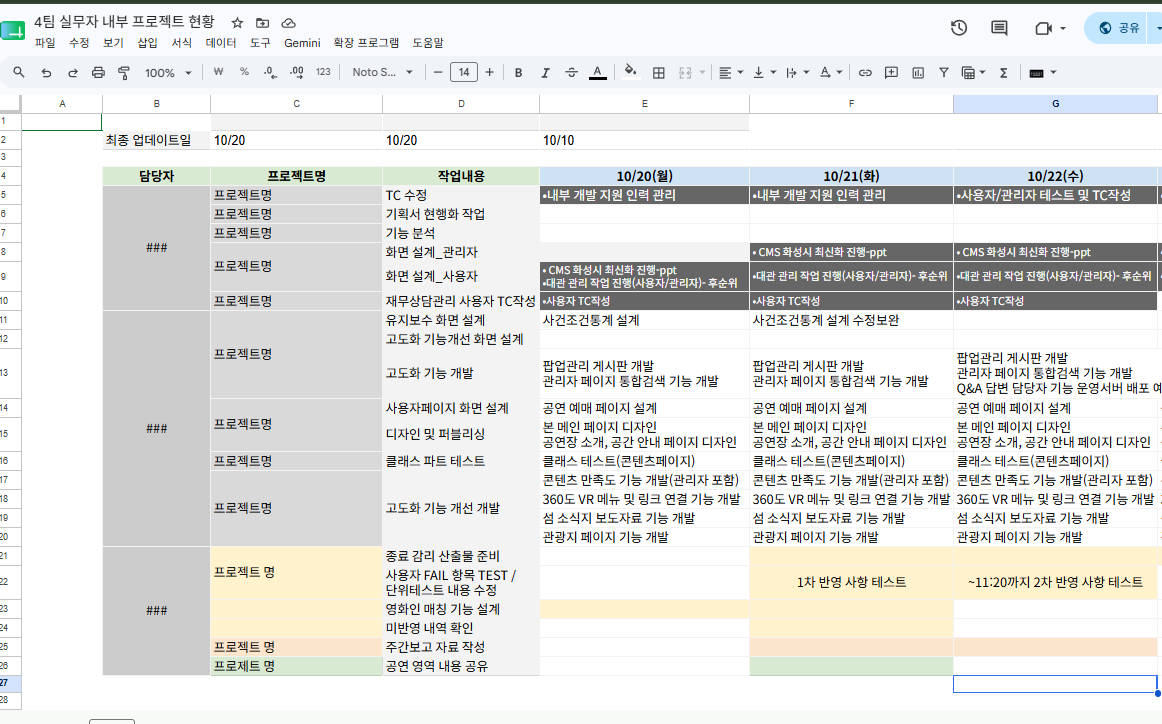Screen dimensions: 1162x724
Task: Open the 수정 menu
Action: 79,43
